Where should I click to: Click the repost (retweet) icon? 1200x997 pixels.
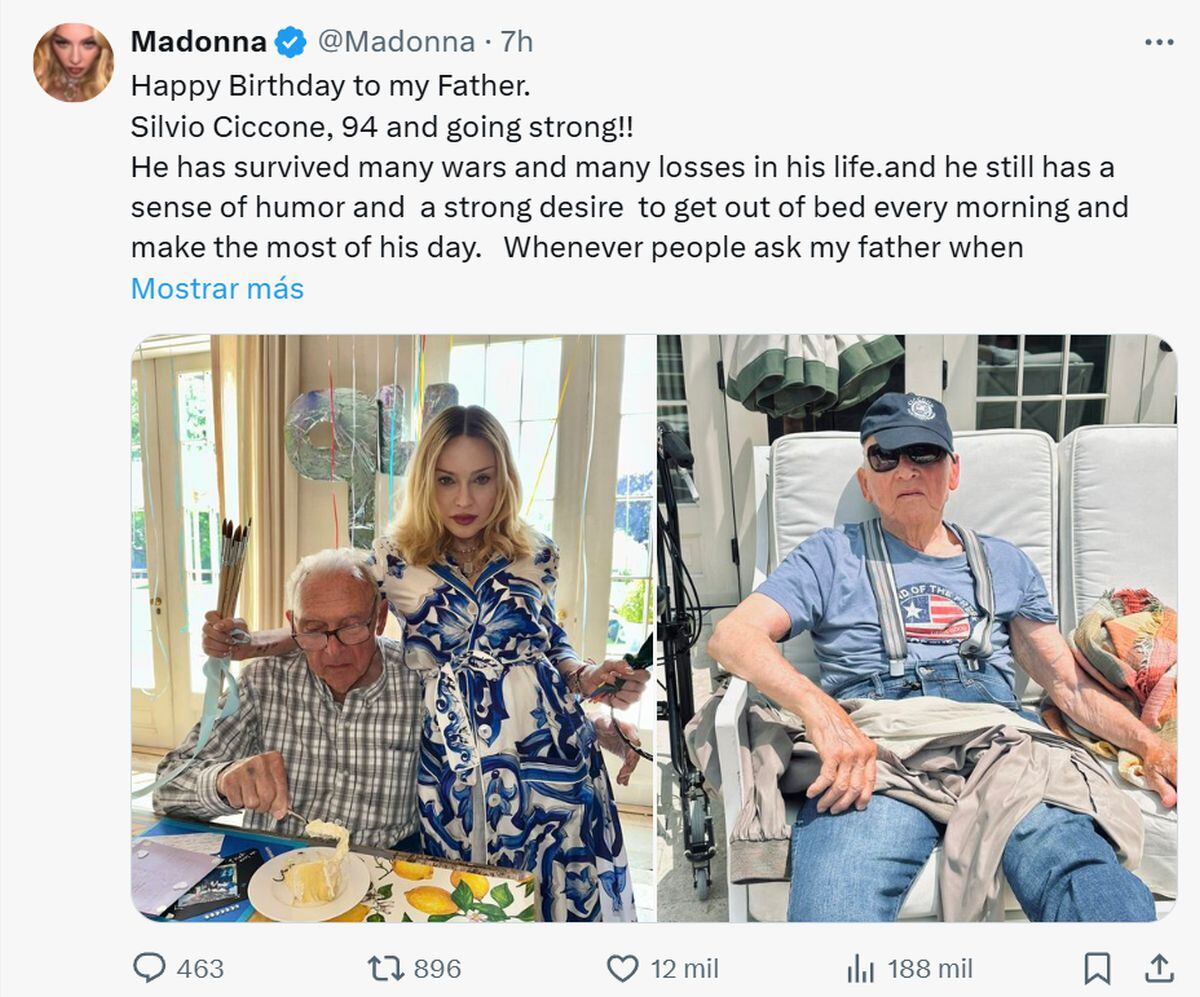pyautogui.click(x=388, y=968)
